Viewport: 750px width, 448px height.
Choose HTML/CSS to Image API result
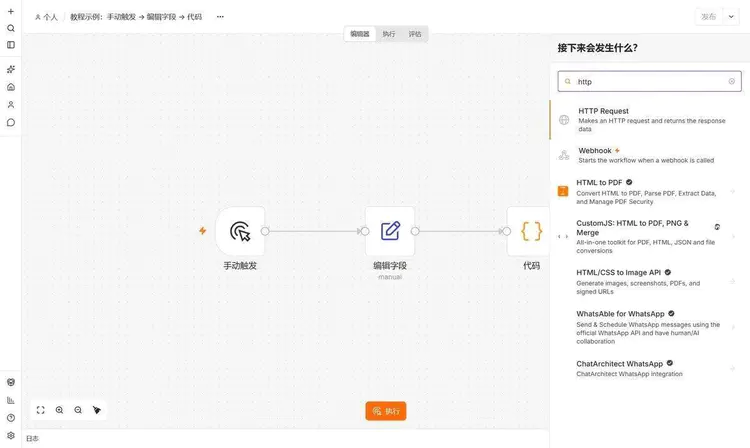pyautogui.click(x=650, y=282)
